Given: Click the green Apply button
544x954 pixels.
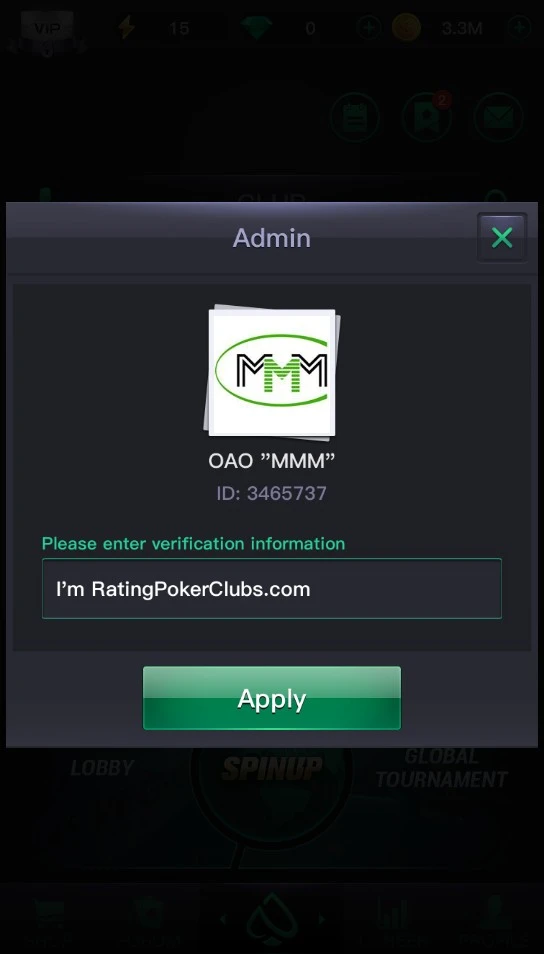Looking at the screenshot, I should 272,698.
